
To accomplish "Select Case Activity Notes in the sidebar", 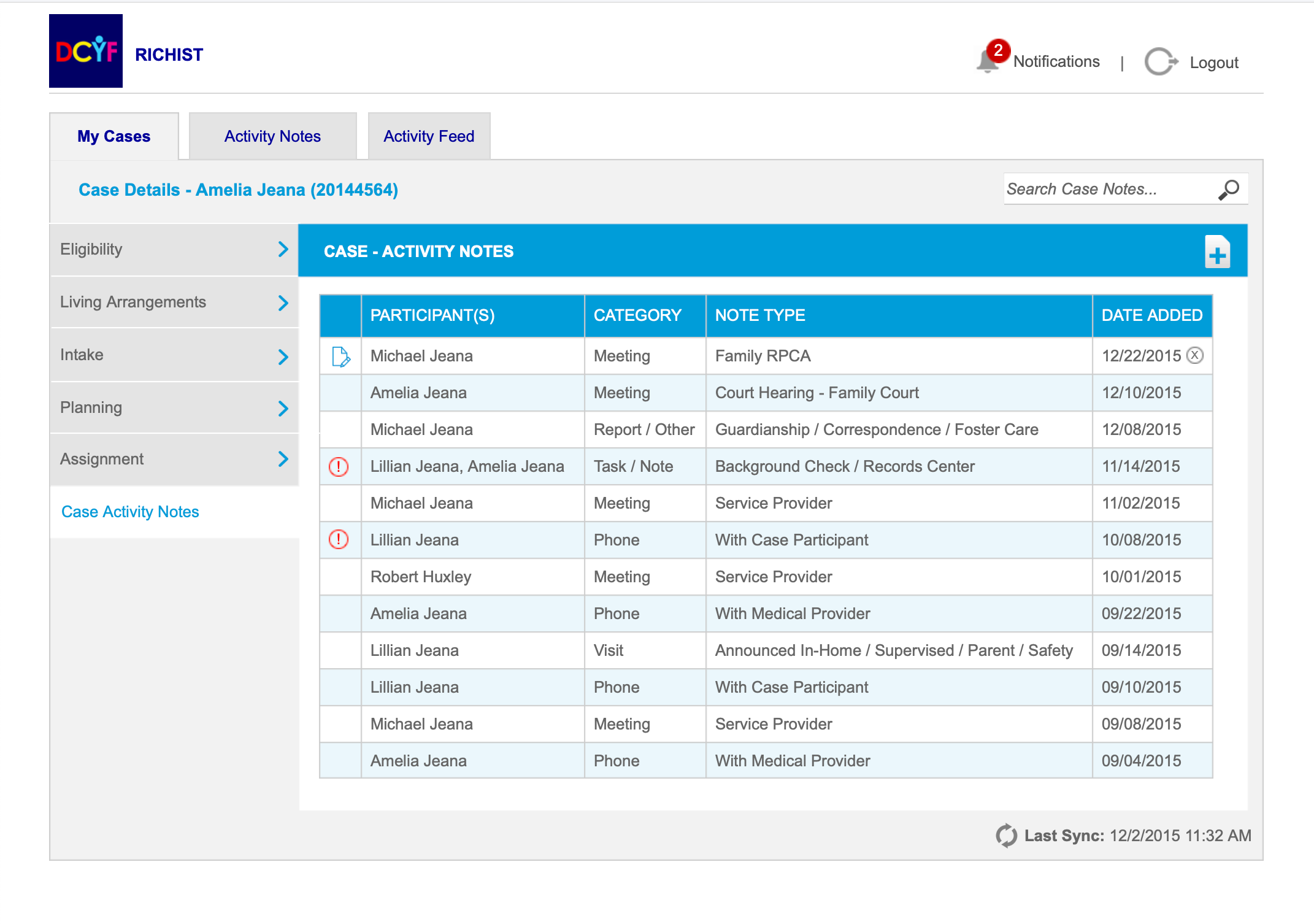I will click(129, 511).
